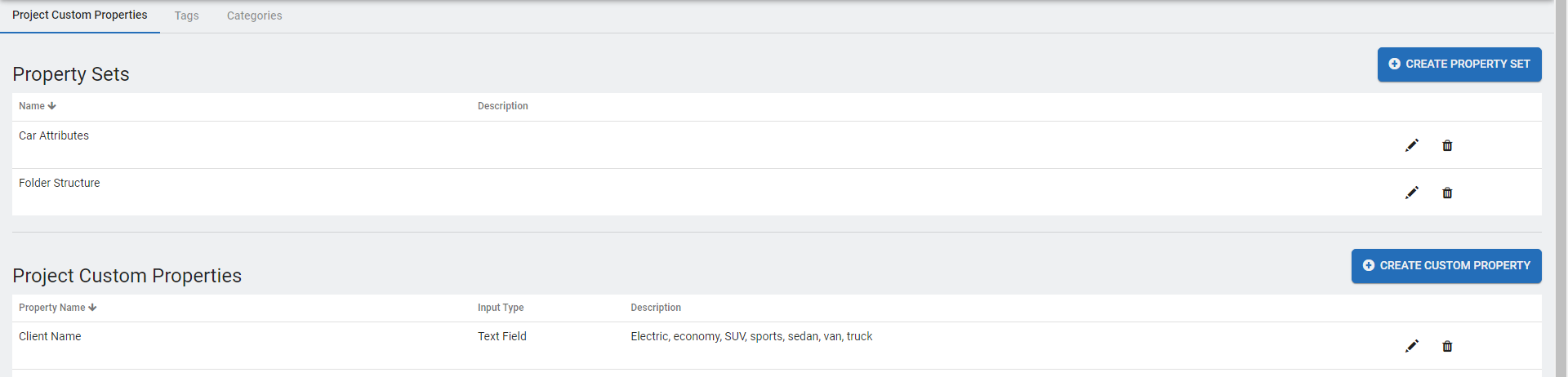Select the Project Custom Properties tab
The image size is (1568, 377).
point(80,16)
